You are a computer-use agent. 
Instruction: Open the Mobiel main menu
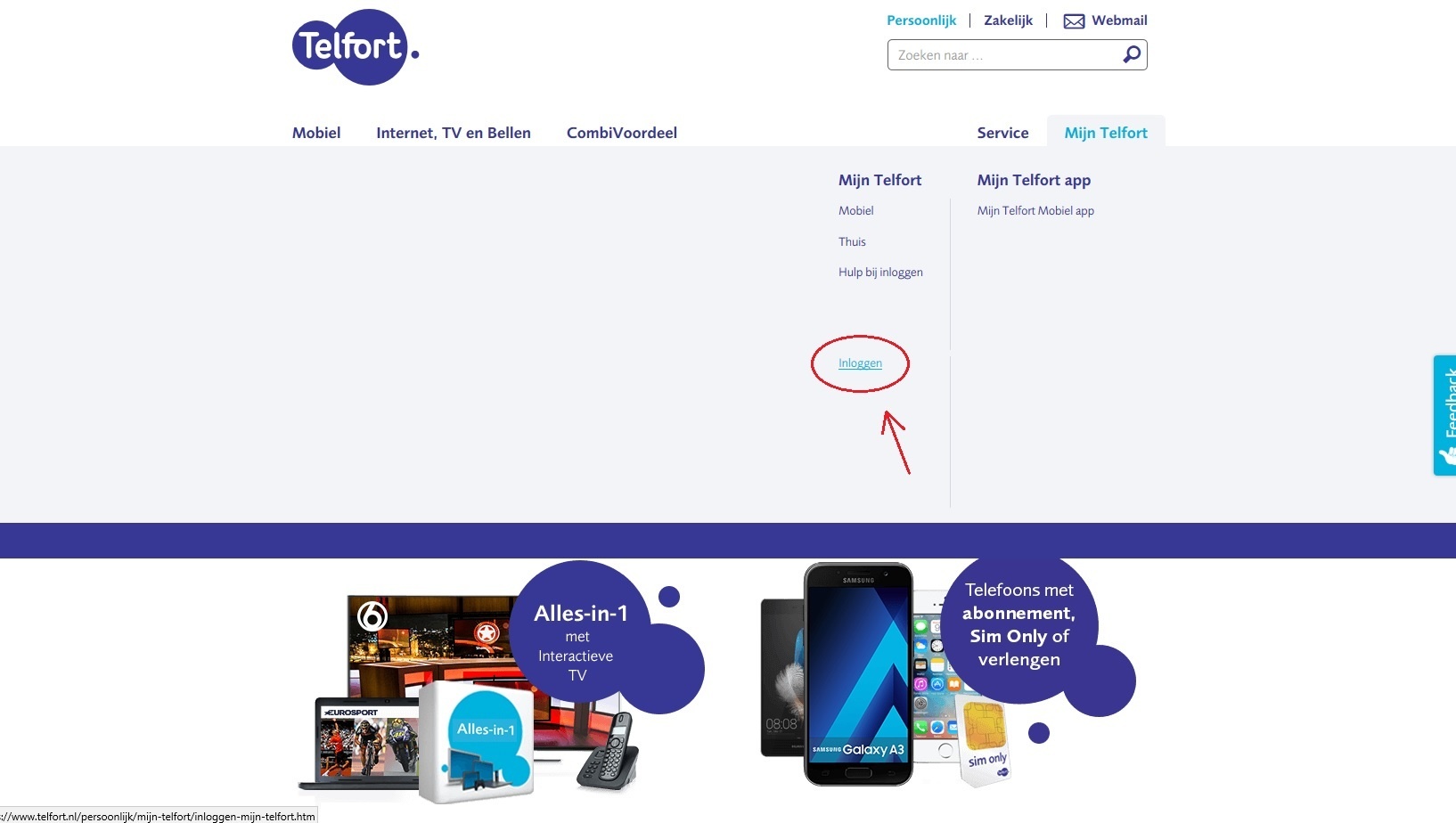point(316,133)
